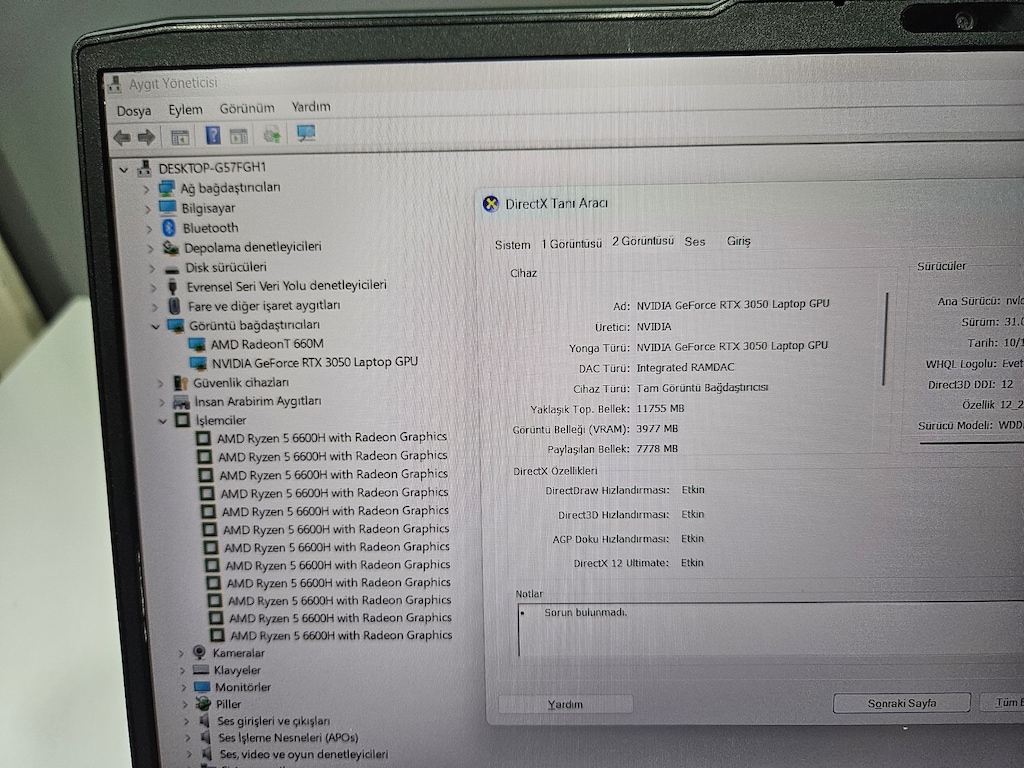Click the Yardım button in DirectX dialog
This screenshot has height=768, width=1024.
pyautogui.click(x=566, y=704)
